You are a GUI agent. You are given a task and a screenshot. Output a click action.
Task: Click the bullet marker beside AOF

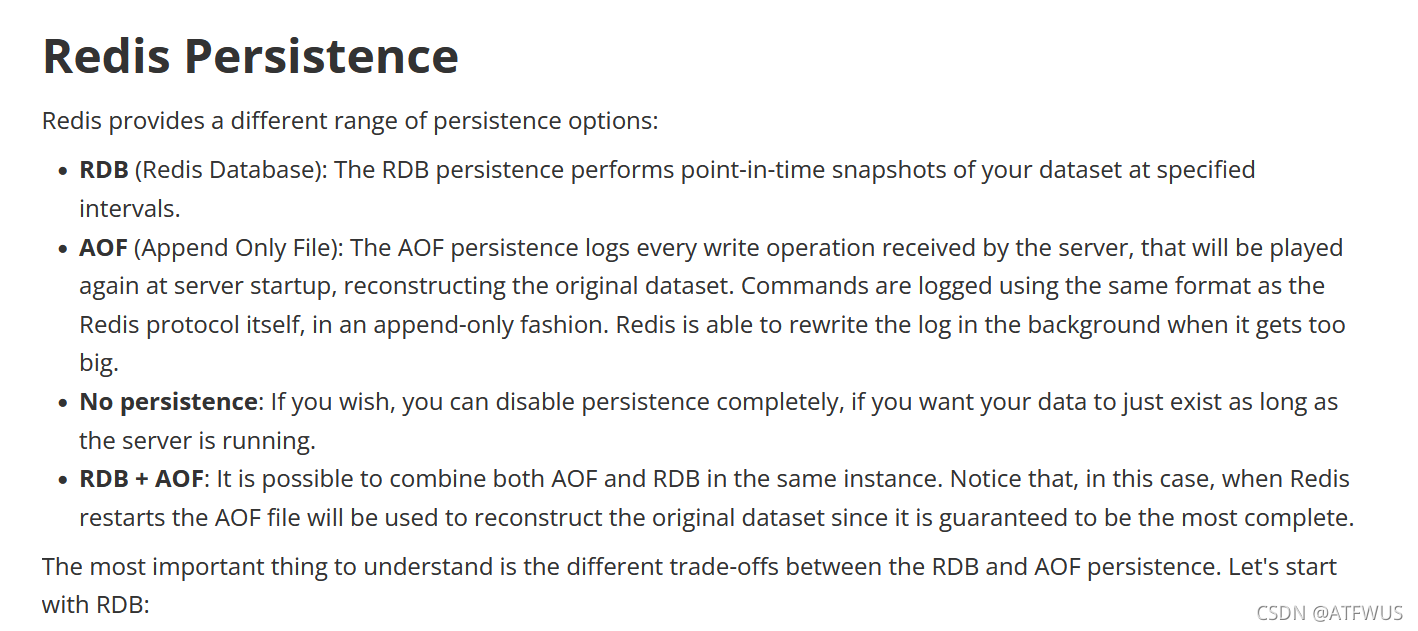coord(63,248)
